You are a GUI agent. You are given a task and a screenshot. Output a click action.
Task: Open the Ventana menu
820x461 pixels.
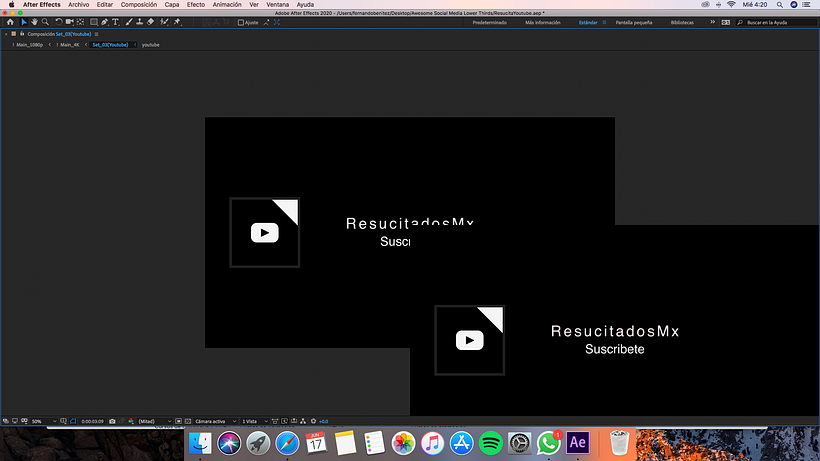[277, 5]
